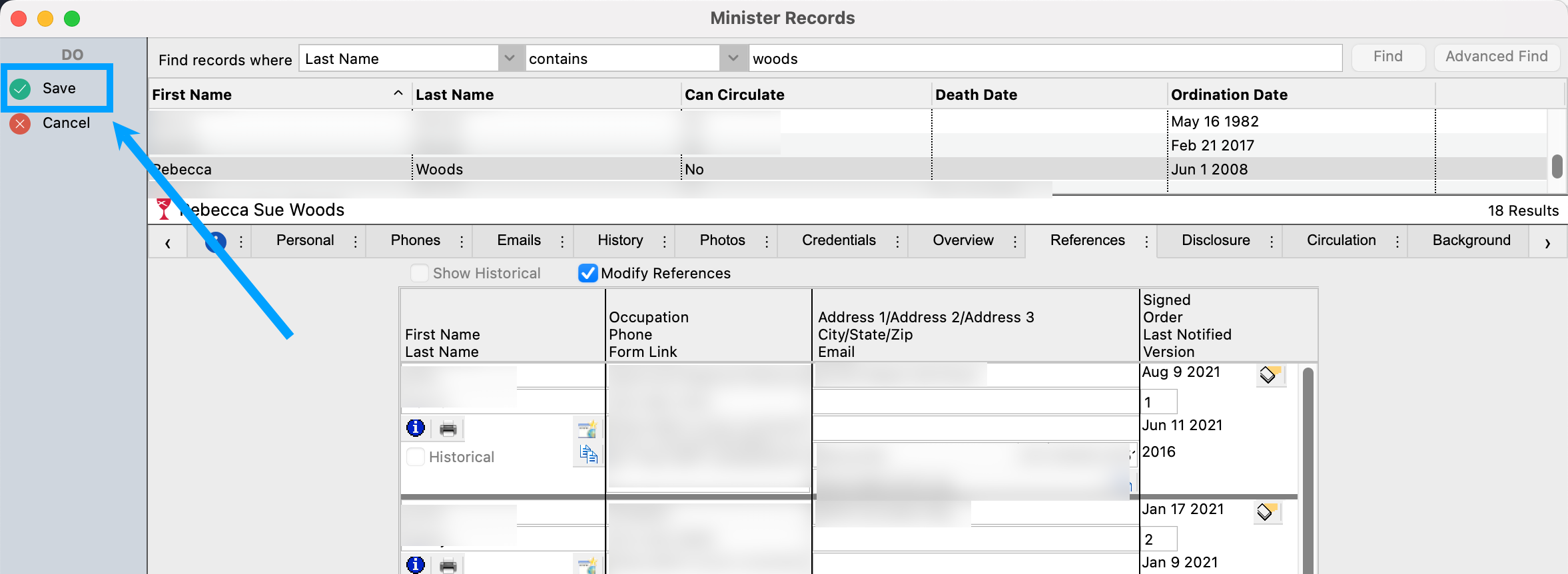1568x574 pixels.
Task: Enable the Show Historical checkbox
Action: point(420,273)
